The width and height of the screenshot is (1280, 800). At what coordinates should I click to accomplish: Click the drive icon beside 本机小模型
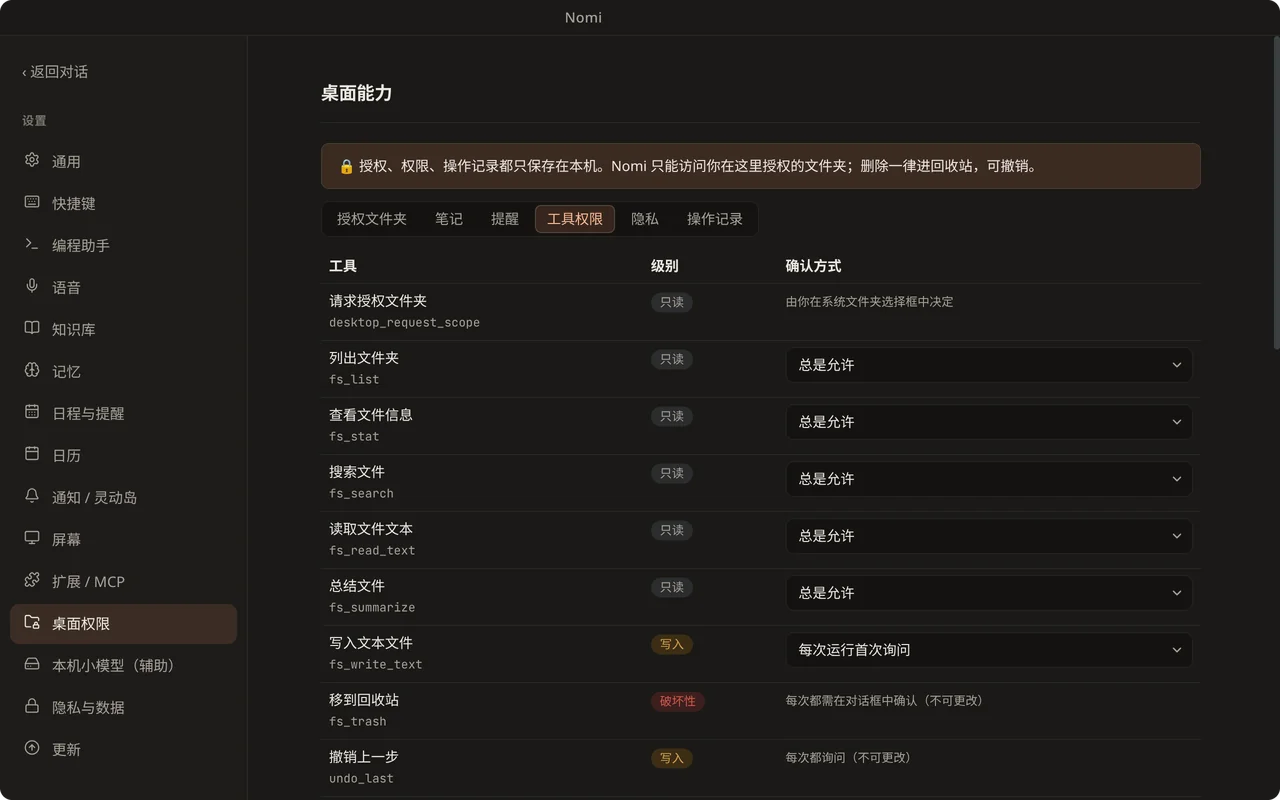tap(32, 664)
